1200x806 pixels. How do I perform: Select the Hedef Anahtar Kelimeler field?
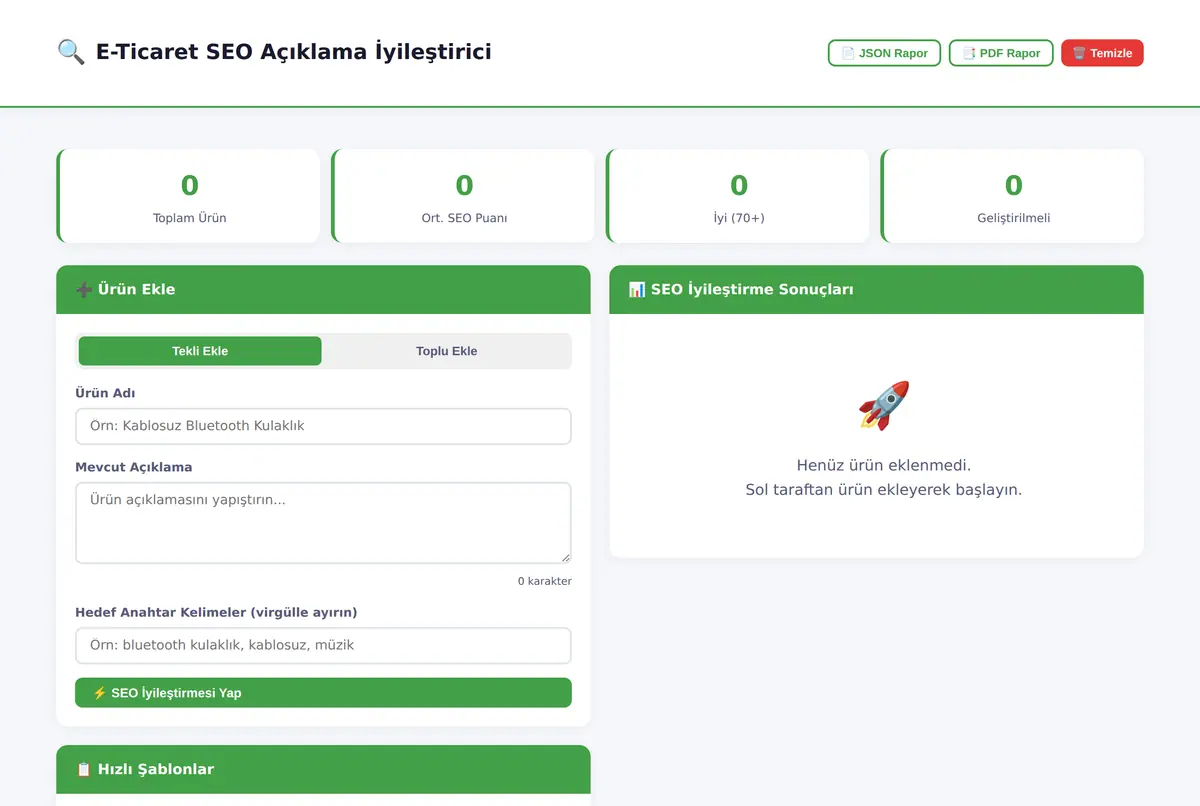pos(323,645)
